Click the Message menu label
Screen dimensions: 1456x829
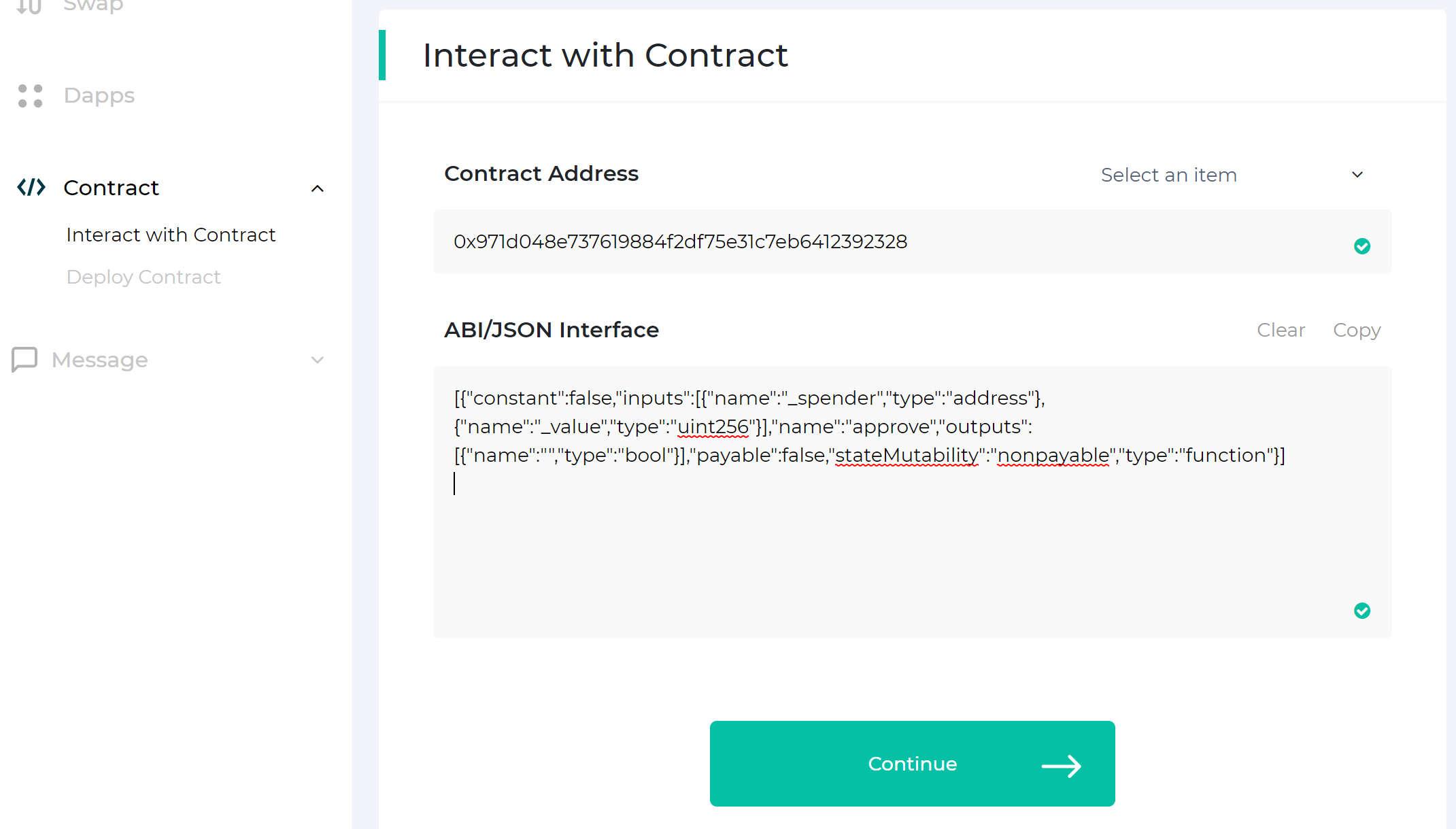100,360
